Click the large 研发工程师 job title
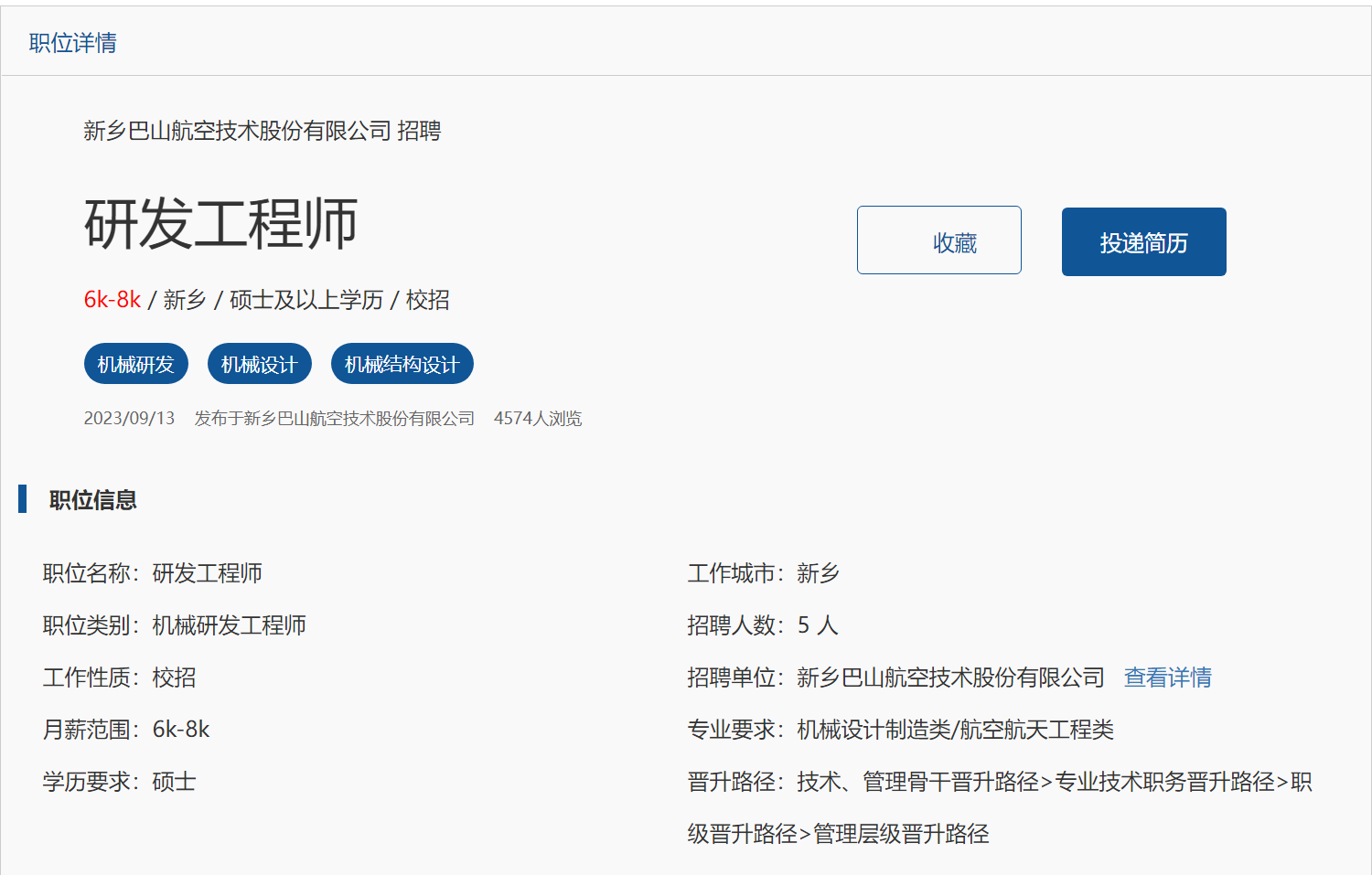Image resolution: width=1372 pixels, height=875 pixels. click(220, 224)
